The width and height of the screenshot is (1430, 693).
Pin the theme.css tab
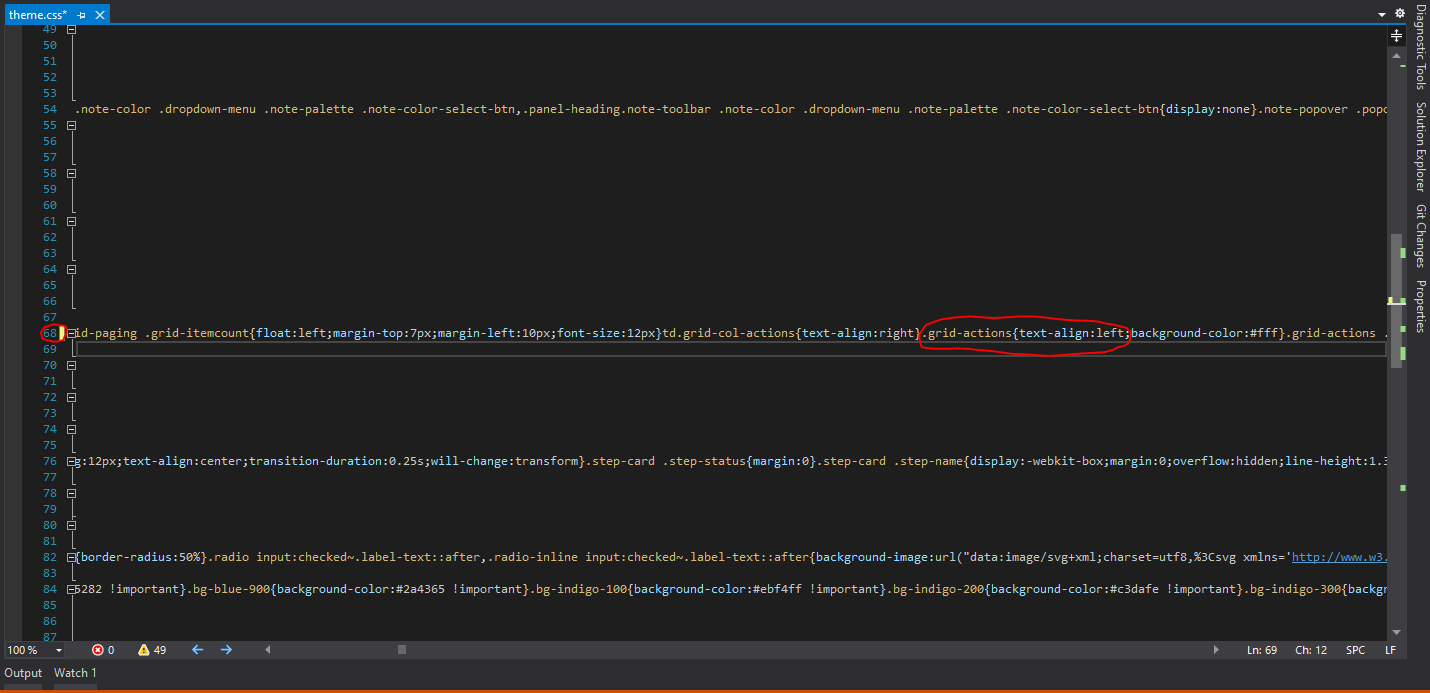pos(82,15)
